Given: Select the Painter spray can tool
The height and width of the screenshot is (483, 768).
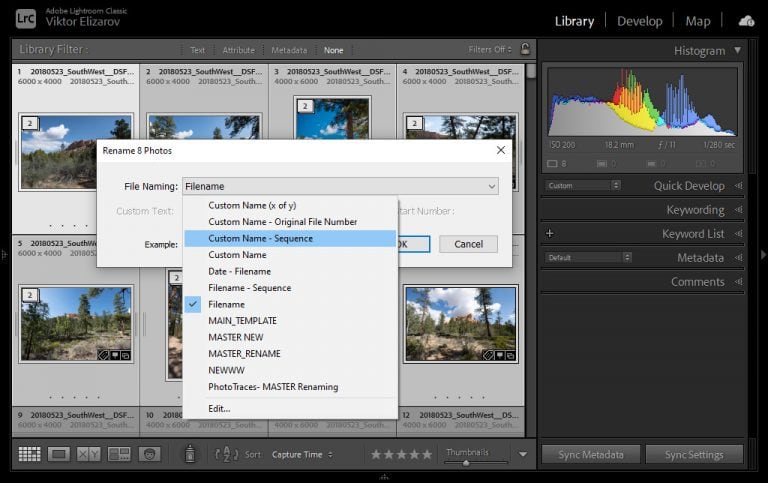Looking at the screenshot, I should click(x=190, y=454).
